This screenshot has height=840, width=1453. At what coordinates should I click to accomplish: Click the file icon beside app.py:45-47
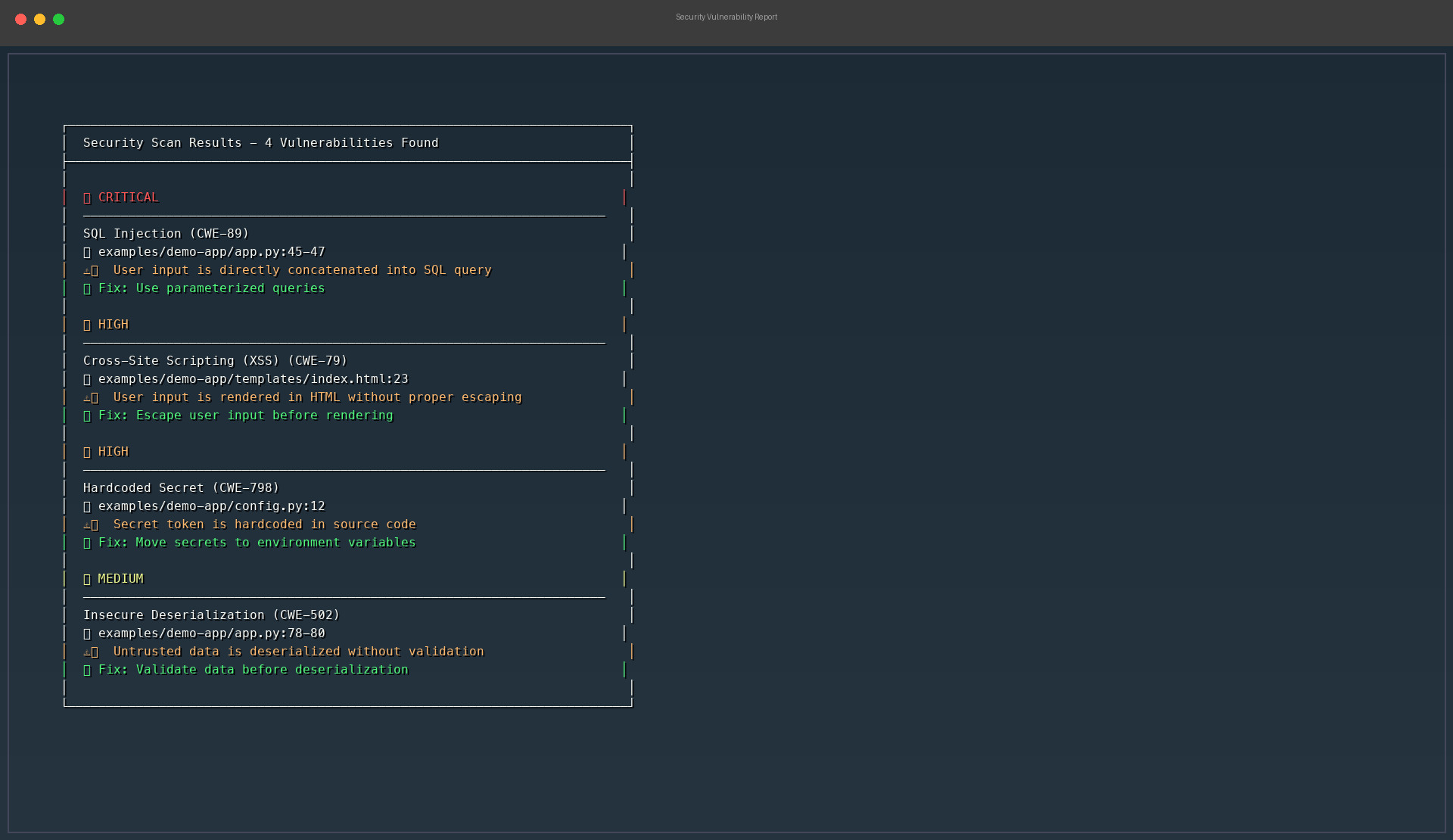tap(87, 252)
